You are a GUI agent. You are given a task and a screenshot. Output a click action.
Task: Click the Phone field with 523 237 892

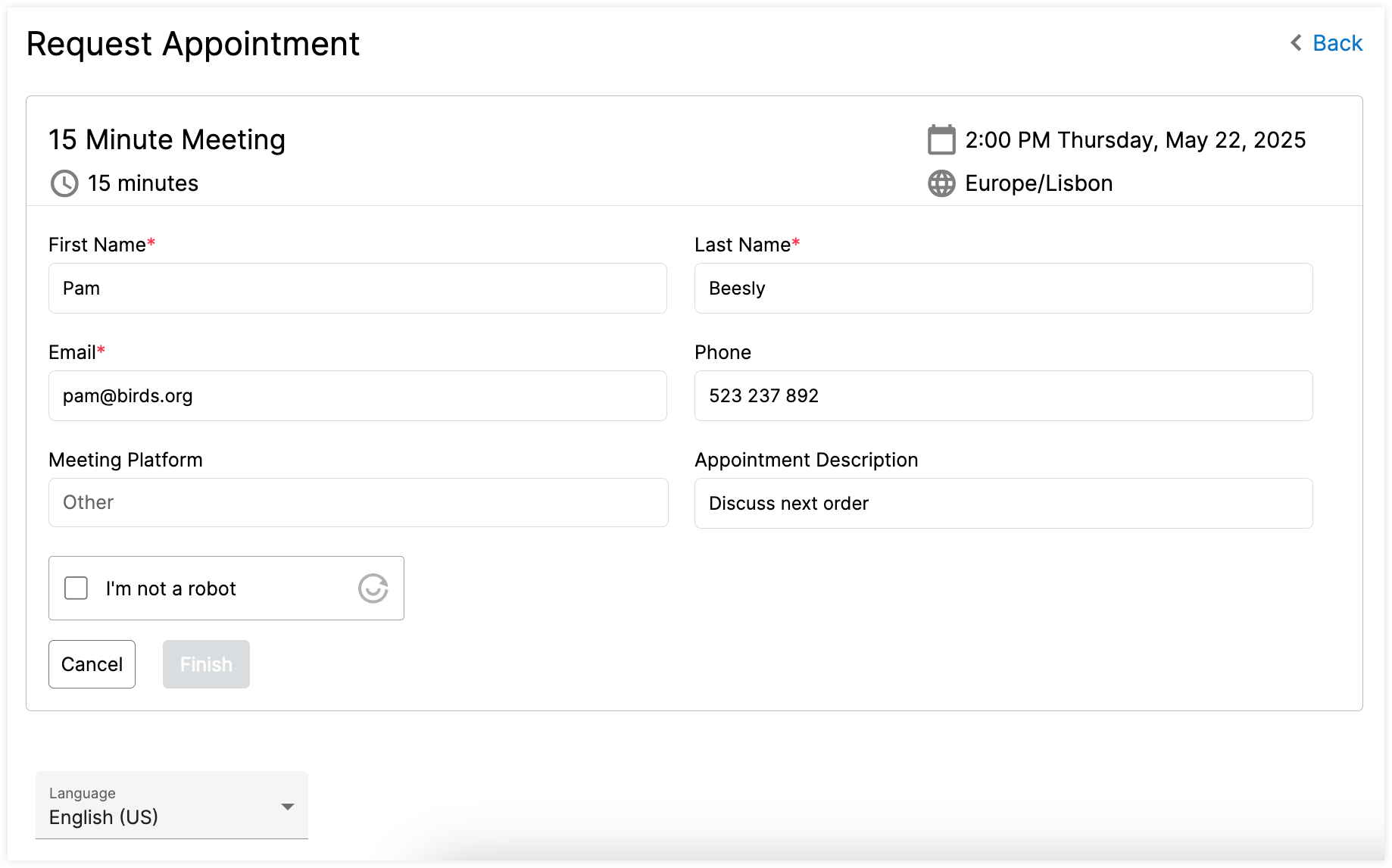click(1003, 396)
